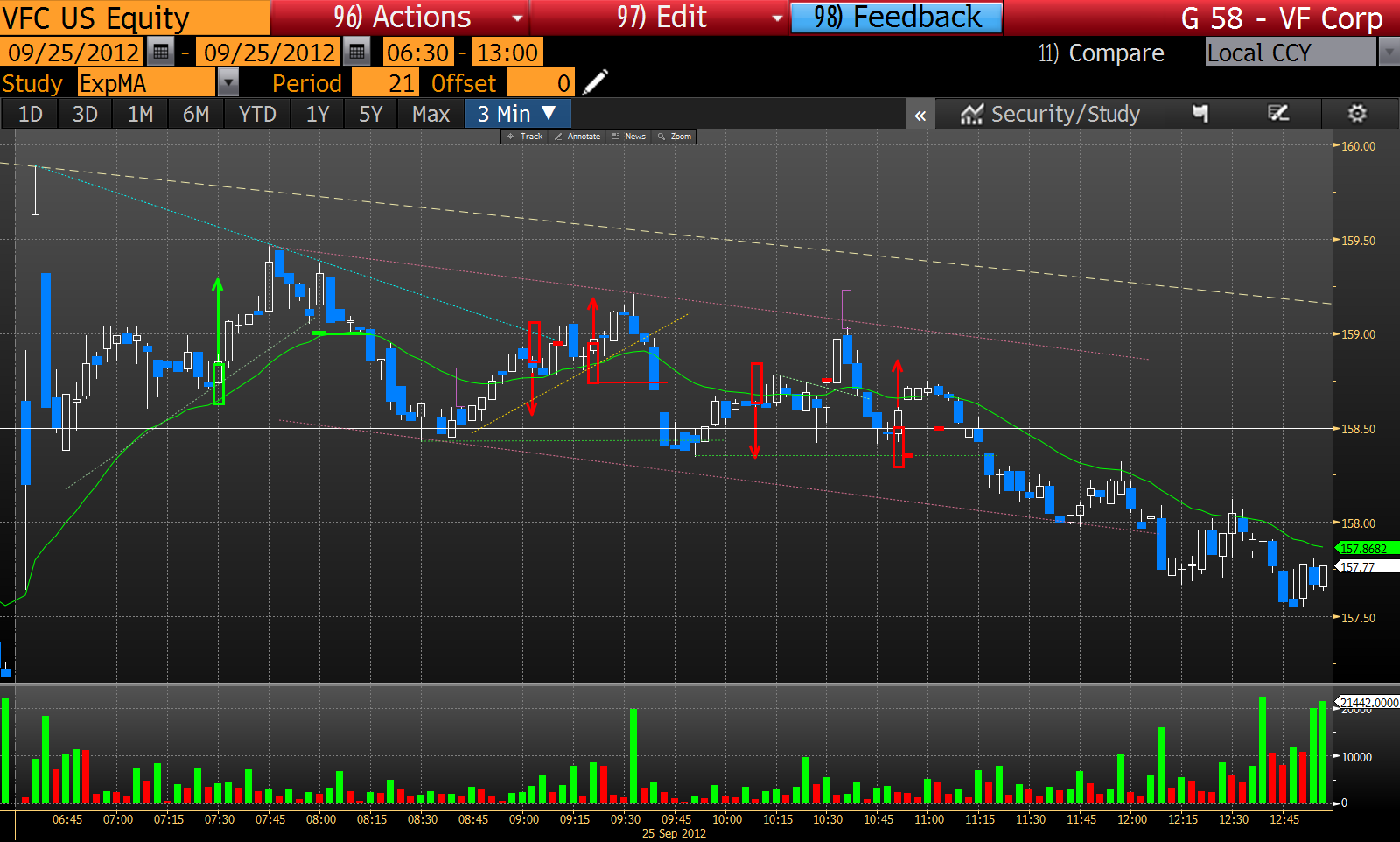
Task: Click the ExpMA study name field
Action: (x=146, y=83)
